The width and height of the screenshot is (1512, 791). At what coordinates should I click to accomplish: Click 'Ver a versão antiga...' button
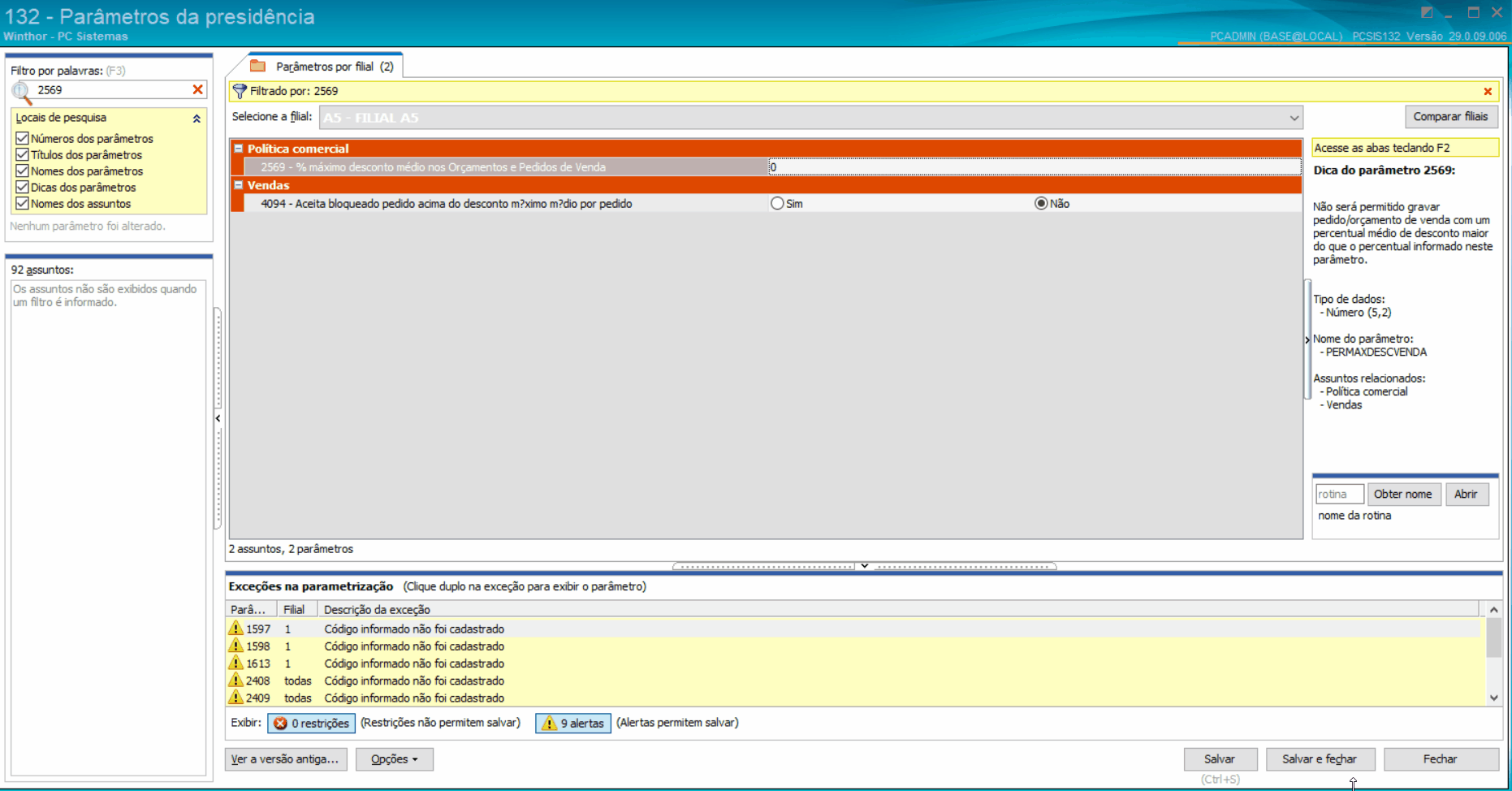pos(286,759)
